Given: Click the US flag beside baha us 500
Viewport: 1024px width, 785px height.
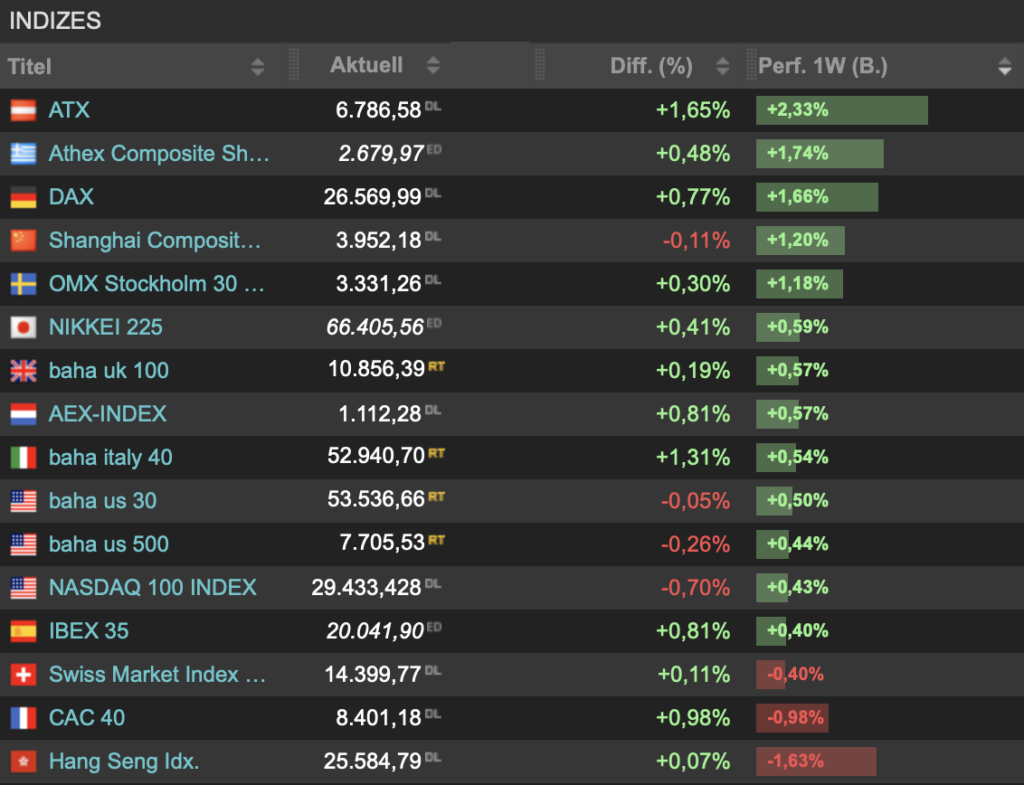Looking at the screenshot, I should (24, 545).
